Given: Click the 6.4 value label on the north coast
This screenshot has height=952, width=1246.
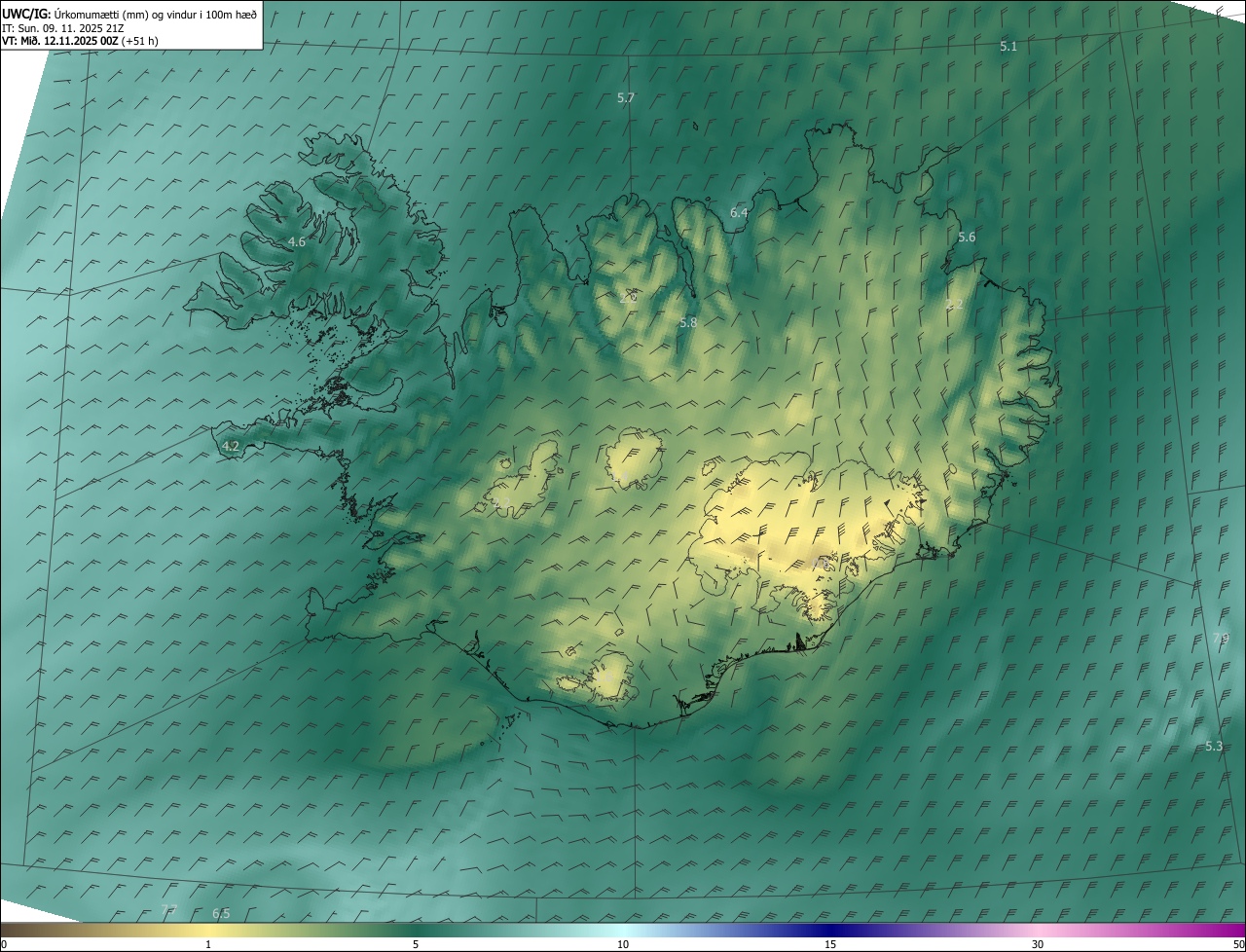Looking at the screenshot, I should coord(739,212).
